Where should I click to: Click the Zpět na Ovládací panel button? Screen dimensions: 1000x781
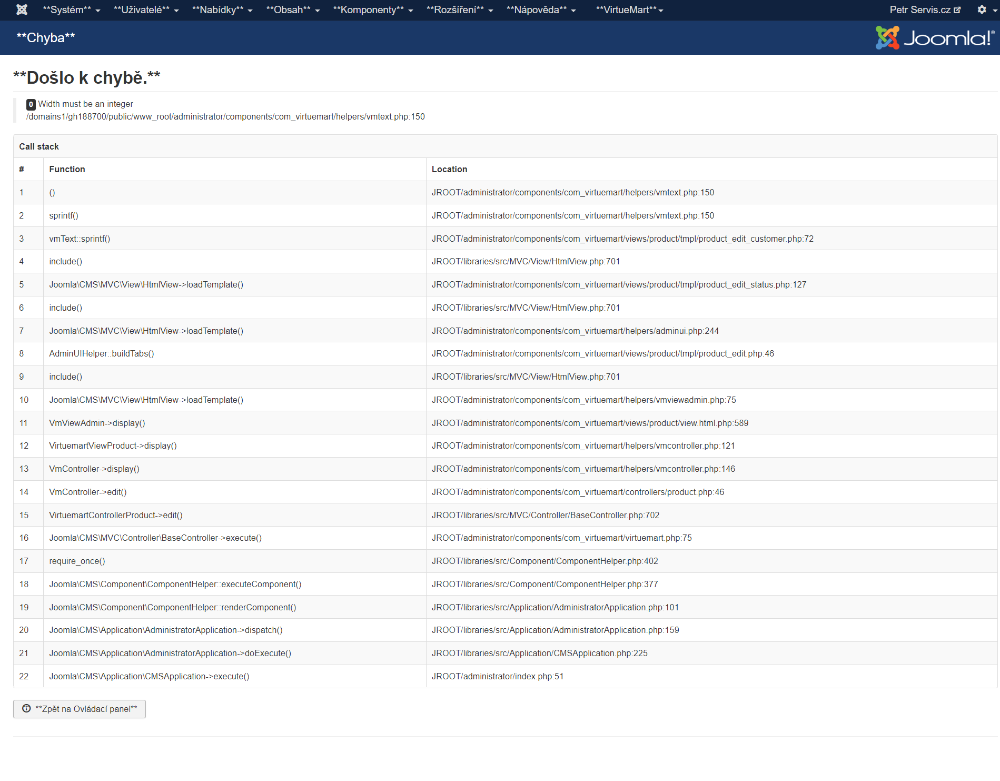pos(80,708)
